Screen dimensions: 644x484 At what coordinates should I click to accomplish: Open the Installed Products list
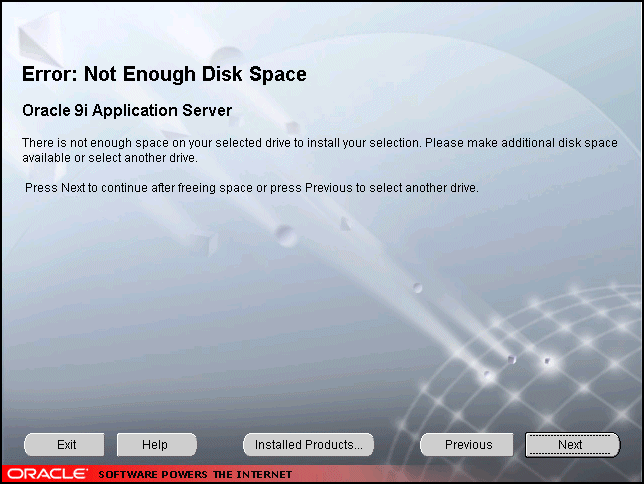(x=308, y=445)
